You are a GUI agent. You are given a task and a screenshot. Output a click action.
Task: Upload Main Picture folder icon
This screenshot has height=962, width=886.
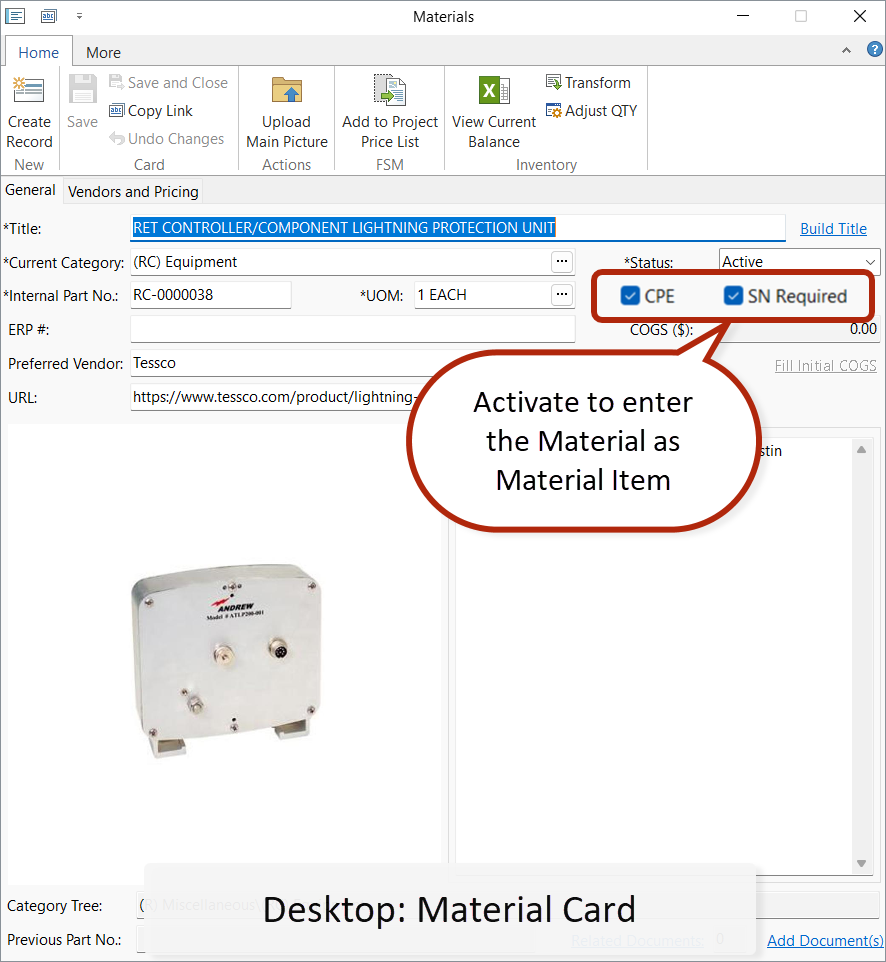(x=287, y=90)
